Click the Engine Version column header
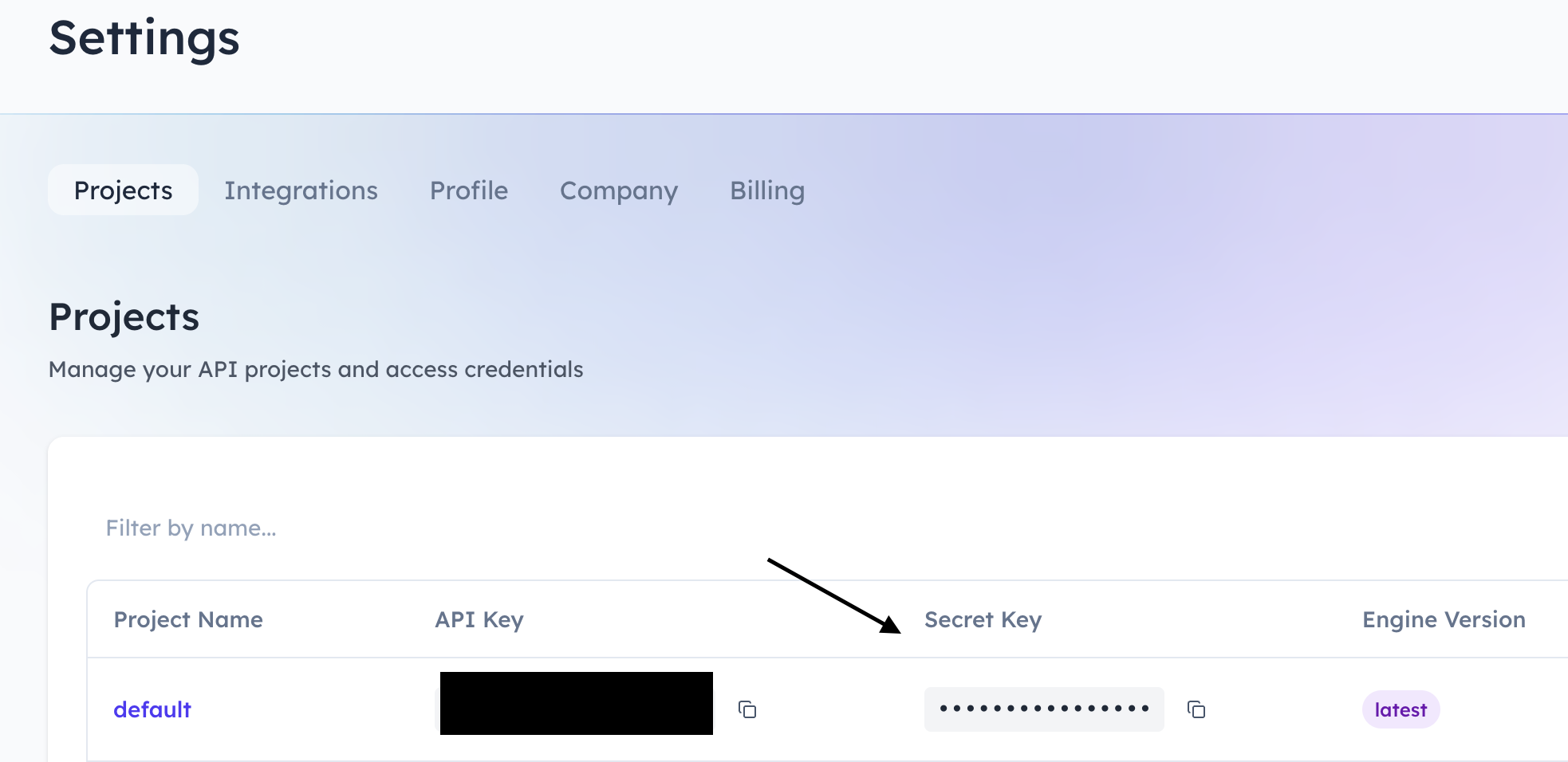 1444,619
